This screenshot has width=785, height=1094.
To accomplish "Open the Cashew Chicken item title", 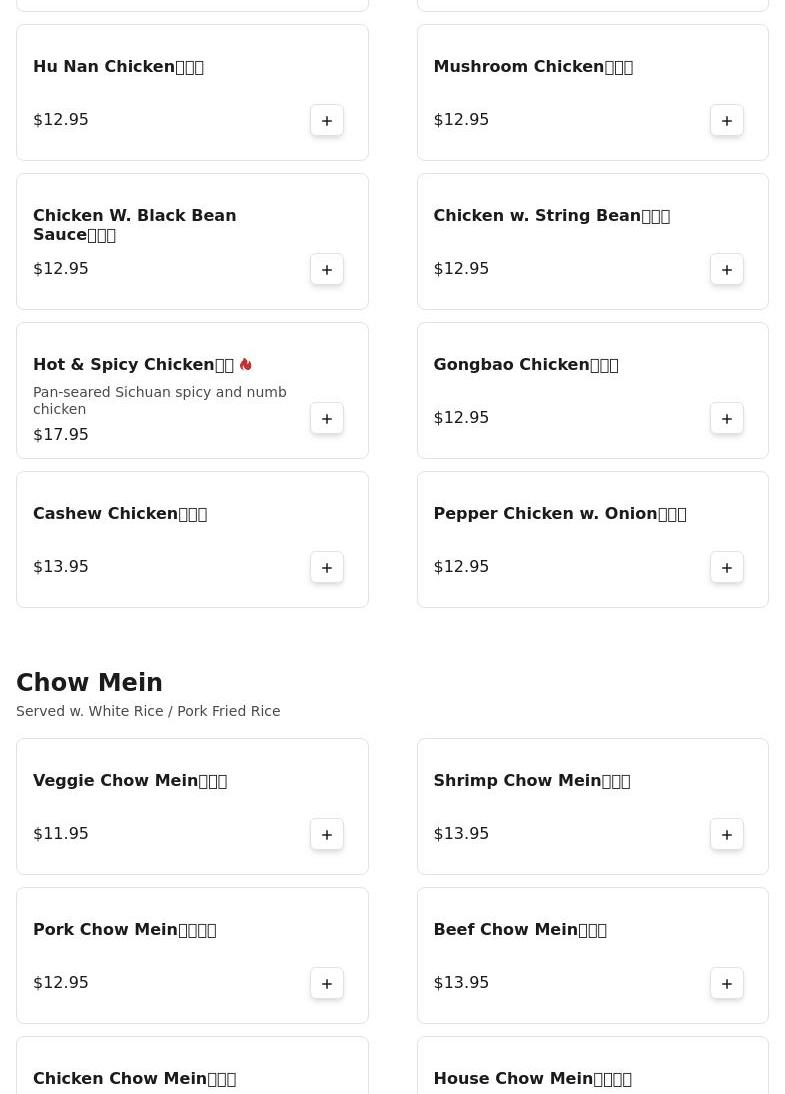I will click(x=120, y=514).
